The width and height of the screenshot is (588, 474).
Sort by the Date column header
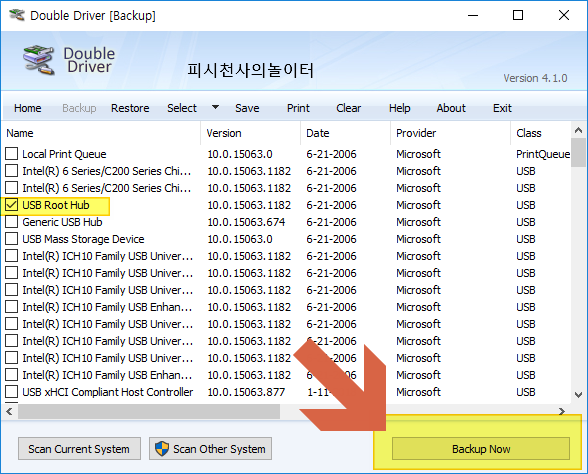click(x=345, y=133)
